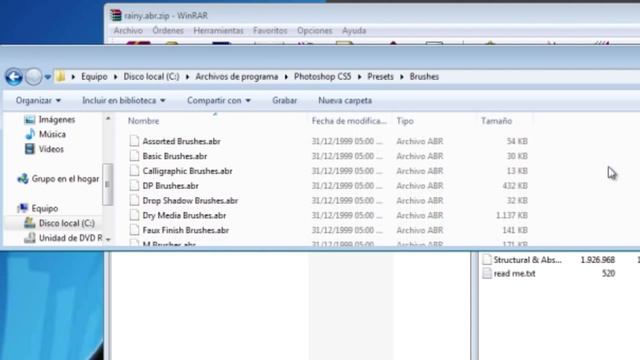Screen dimensions: 640x360
Task: Open Opciones menu in WinRAR window
Action: click(315, 31)
